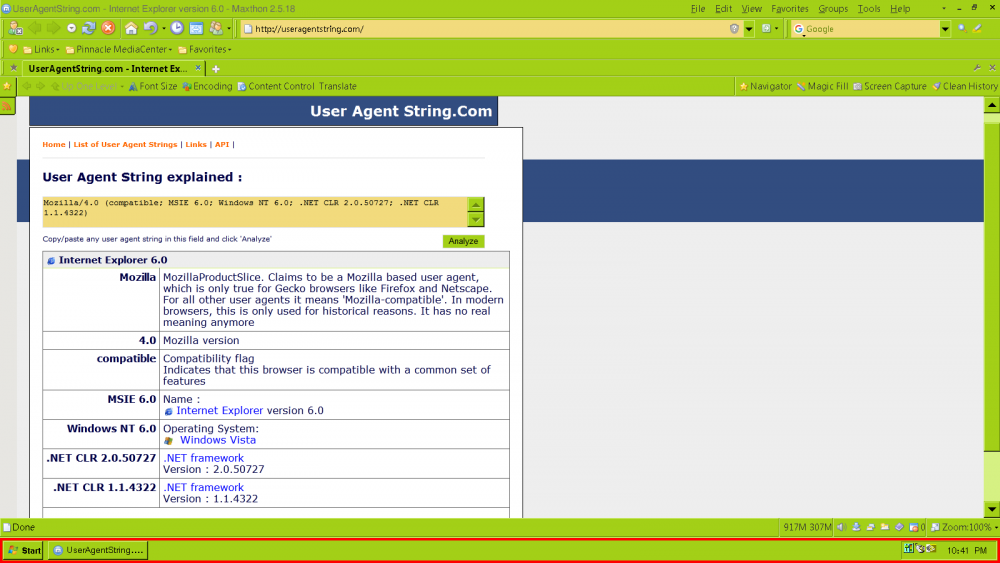Close the UserAgentString.com tab

(198, 68)
